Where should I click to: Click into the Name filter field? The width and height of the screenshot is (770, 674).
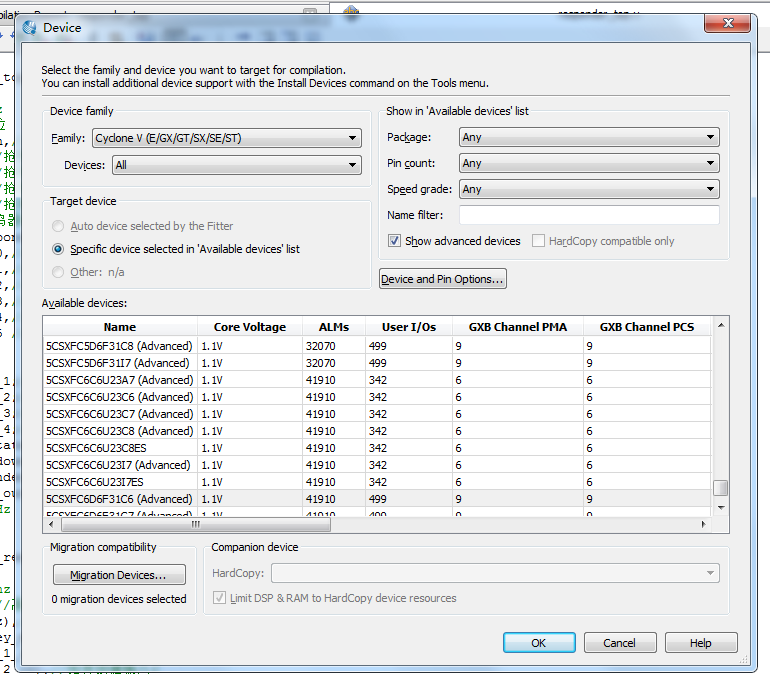click(x=589, y=215)
